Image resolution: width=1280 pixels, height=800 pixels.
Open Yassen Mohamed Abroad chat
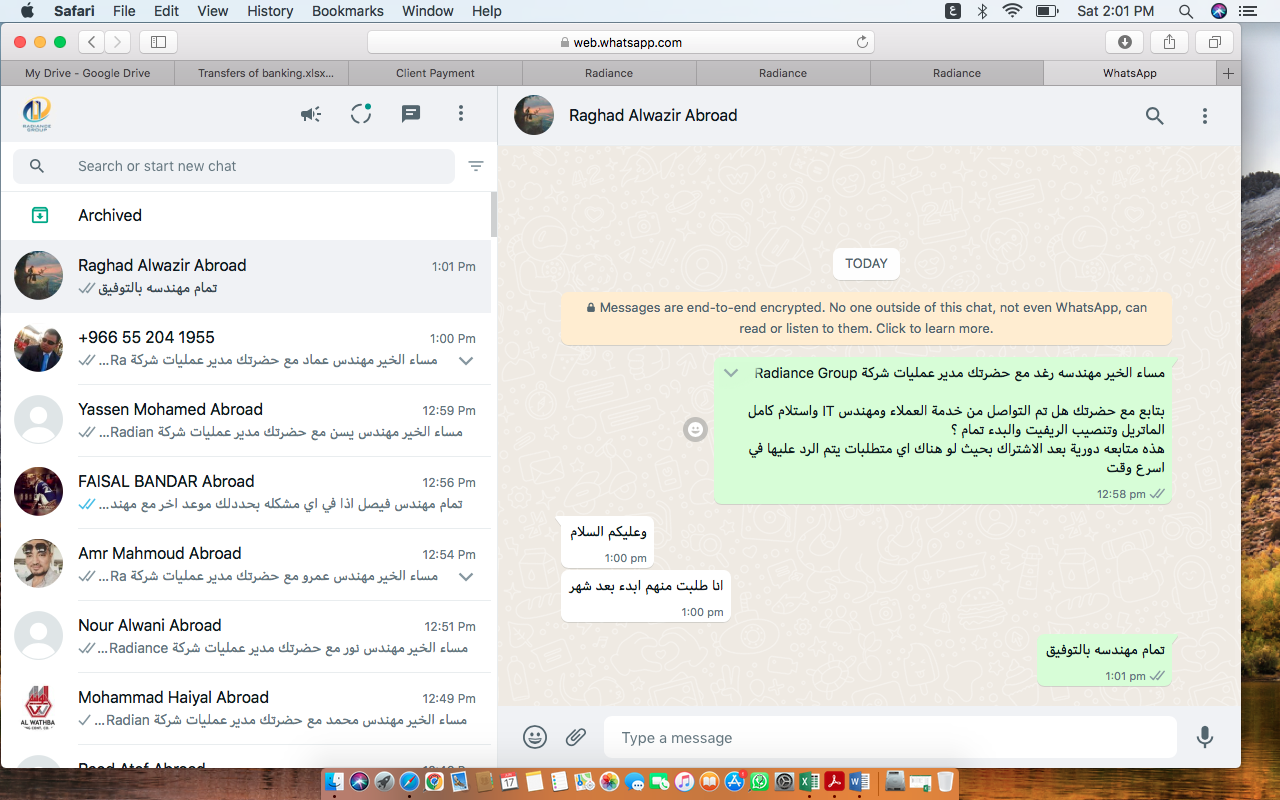tap(245, 421)
